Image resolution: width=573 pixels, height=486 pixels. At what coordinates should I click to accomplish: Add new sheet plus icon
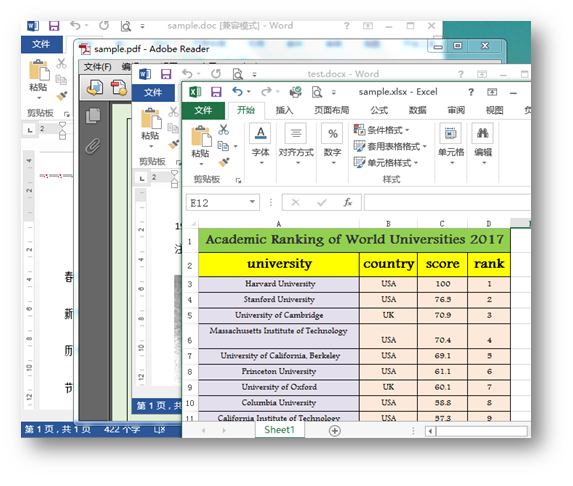pos(335,431)
